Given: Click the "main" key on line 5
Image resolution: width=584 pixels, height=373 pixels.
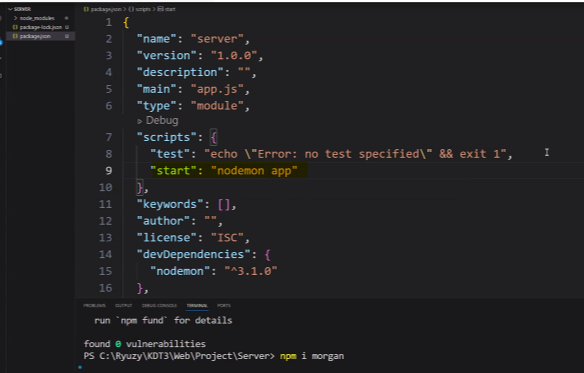Looking at the screenshot, I should pyautogui.click(x=156, y=89).
